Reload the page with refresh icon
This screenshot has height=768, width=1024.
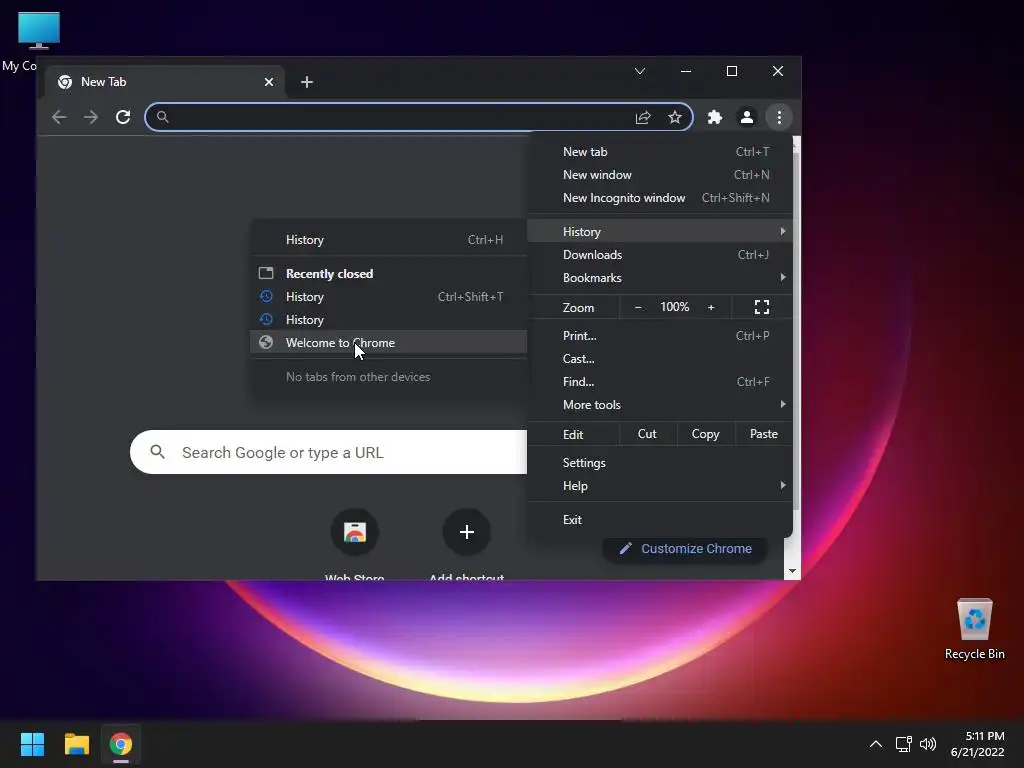click(x=123, y=117)
